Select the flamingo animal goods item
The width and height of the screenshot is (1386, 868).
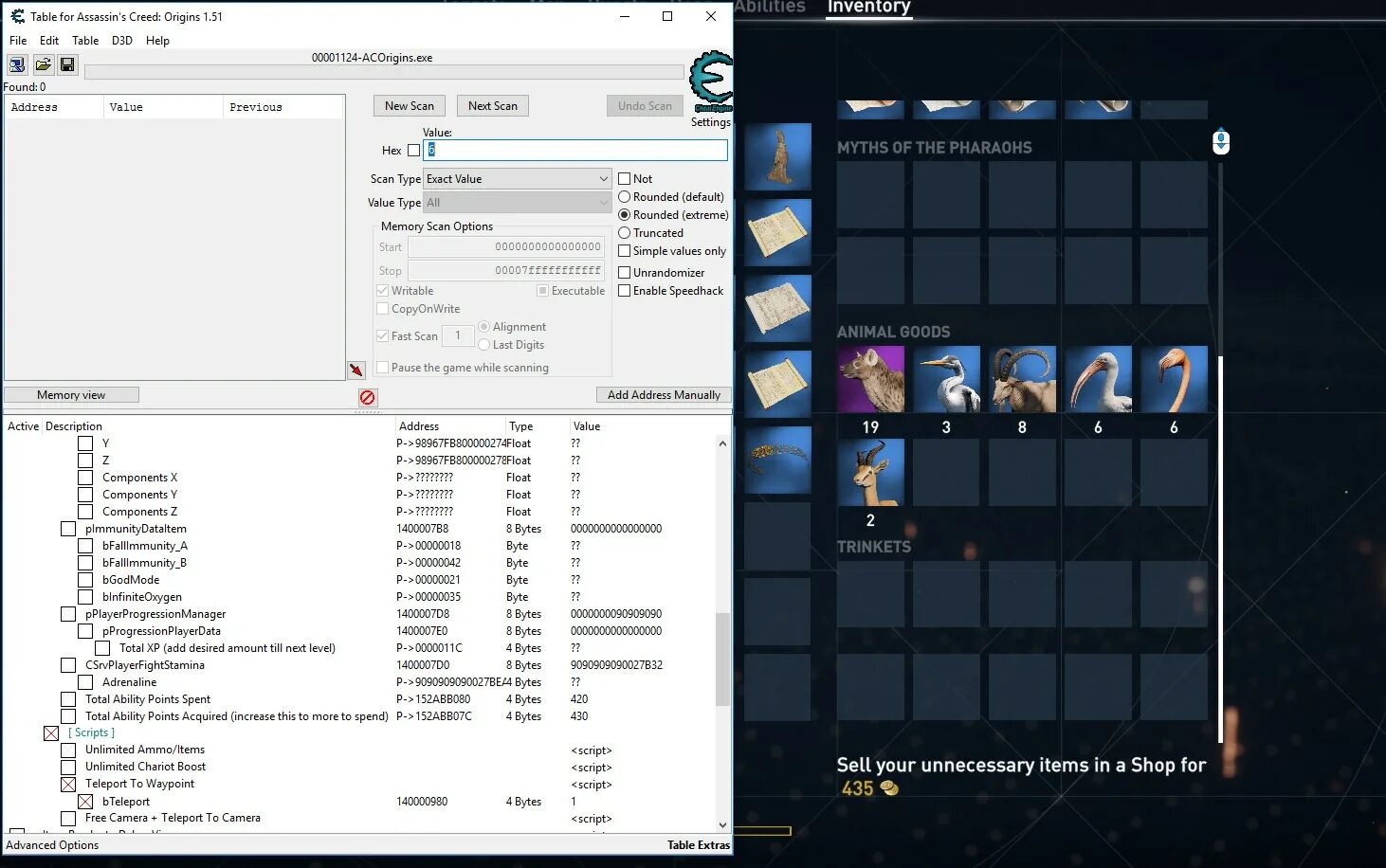(1174, 379)
